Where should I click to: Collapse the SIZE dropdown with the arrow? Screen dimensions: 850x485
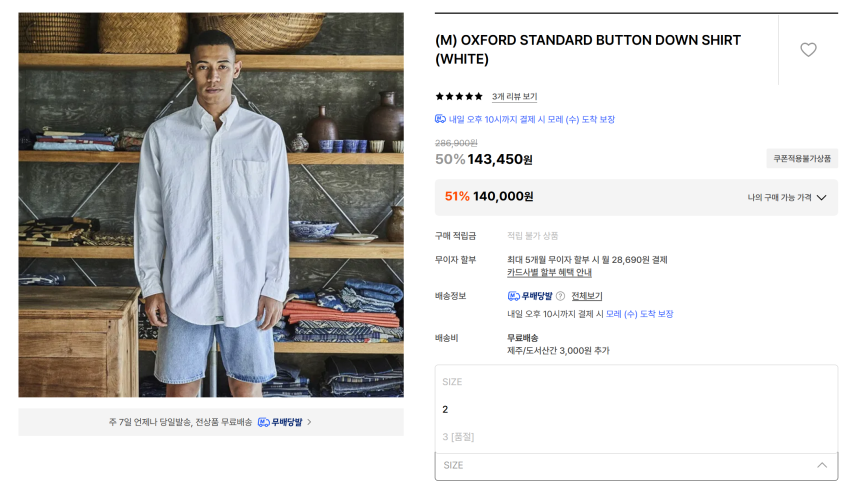click(x=822, y=465)
